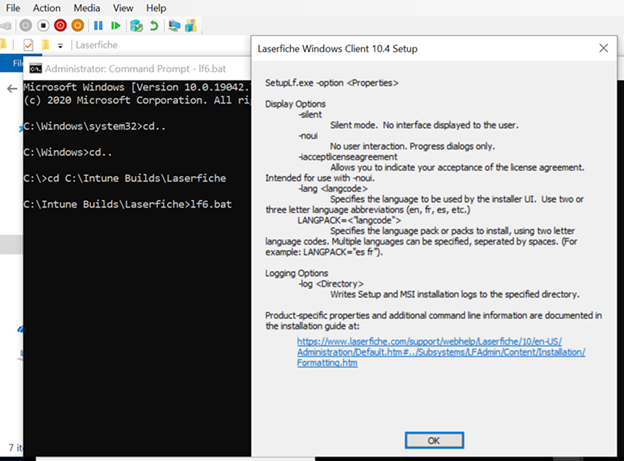624x461 pixels.
Task: Create a checkpoint using the toolbar icon
Action: 136,26
